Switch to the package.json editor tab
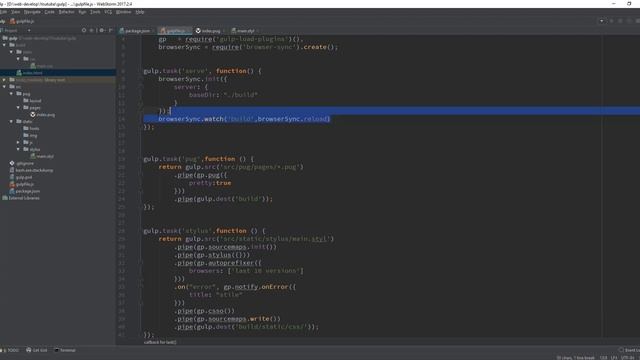Image resolution: width=640 pixels, height=360 pixels. pyautogui.click(x=135, y=31)
